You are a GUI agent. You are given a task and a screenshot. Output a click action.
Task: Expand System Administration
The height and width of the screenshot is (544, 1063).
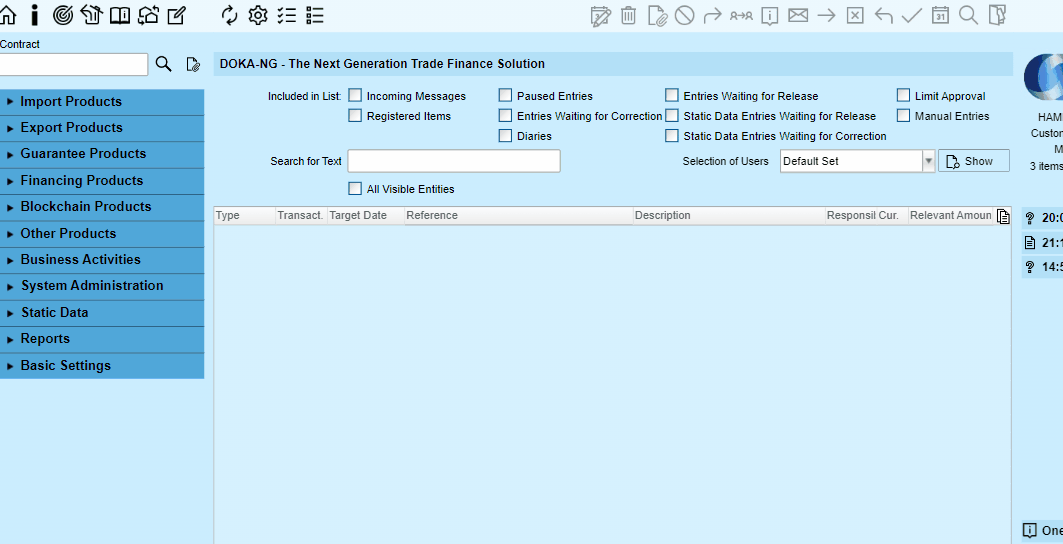102,286
